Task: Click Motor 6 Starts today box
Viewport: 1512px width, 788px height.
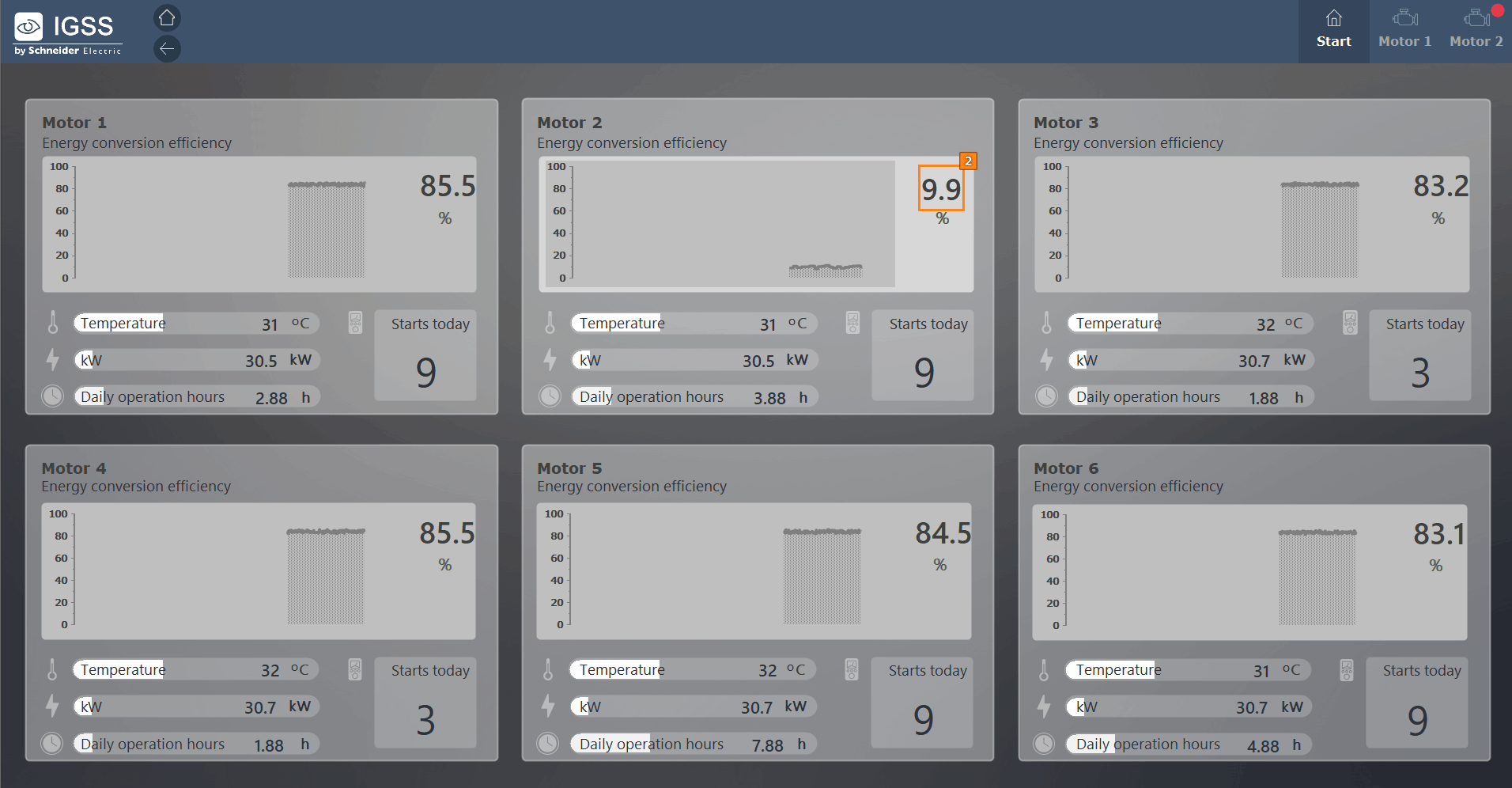Action: click(1416, 703)
